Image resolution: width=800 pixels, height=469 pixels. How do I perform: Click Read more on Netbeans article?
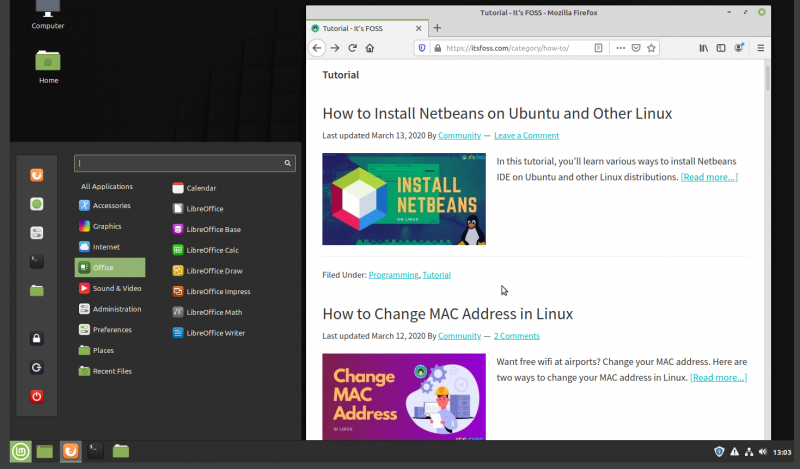[x=709, y=177]
